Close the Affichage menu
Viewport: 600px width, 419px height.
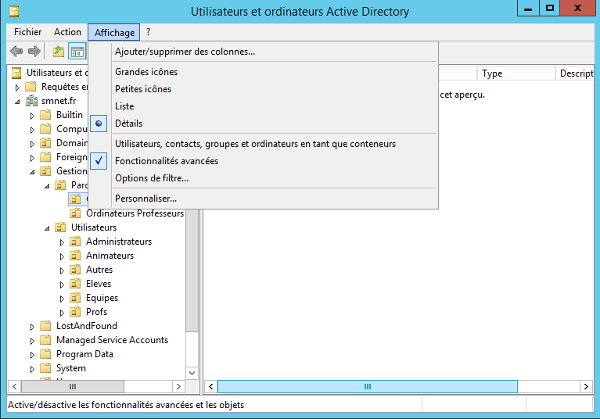[x=114, y=33]
